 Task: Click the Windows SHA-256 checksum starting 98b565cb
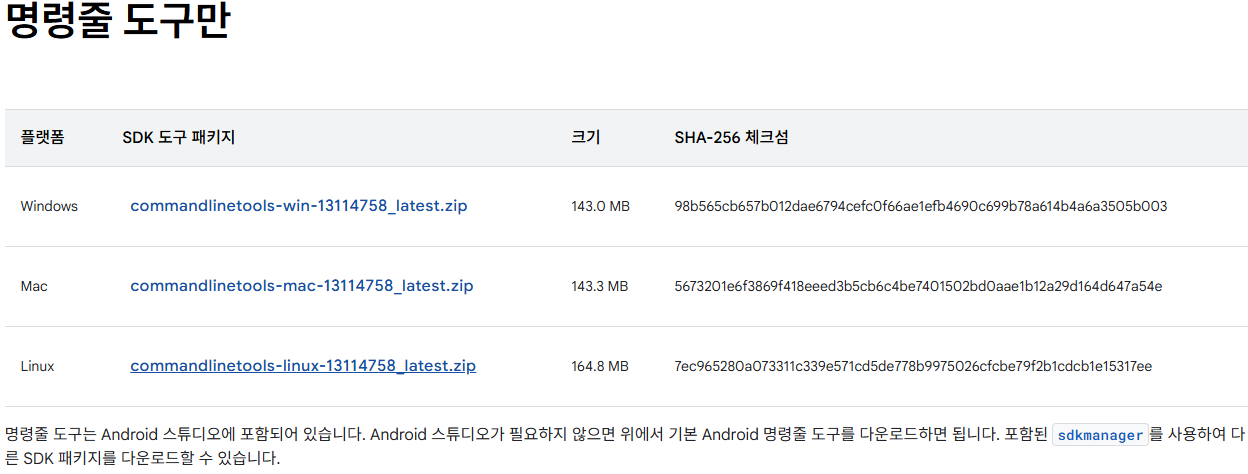[x=920, y=206]
